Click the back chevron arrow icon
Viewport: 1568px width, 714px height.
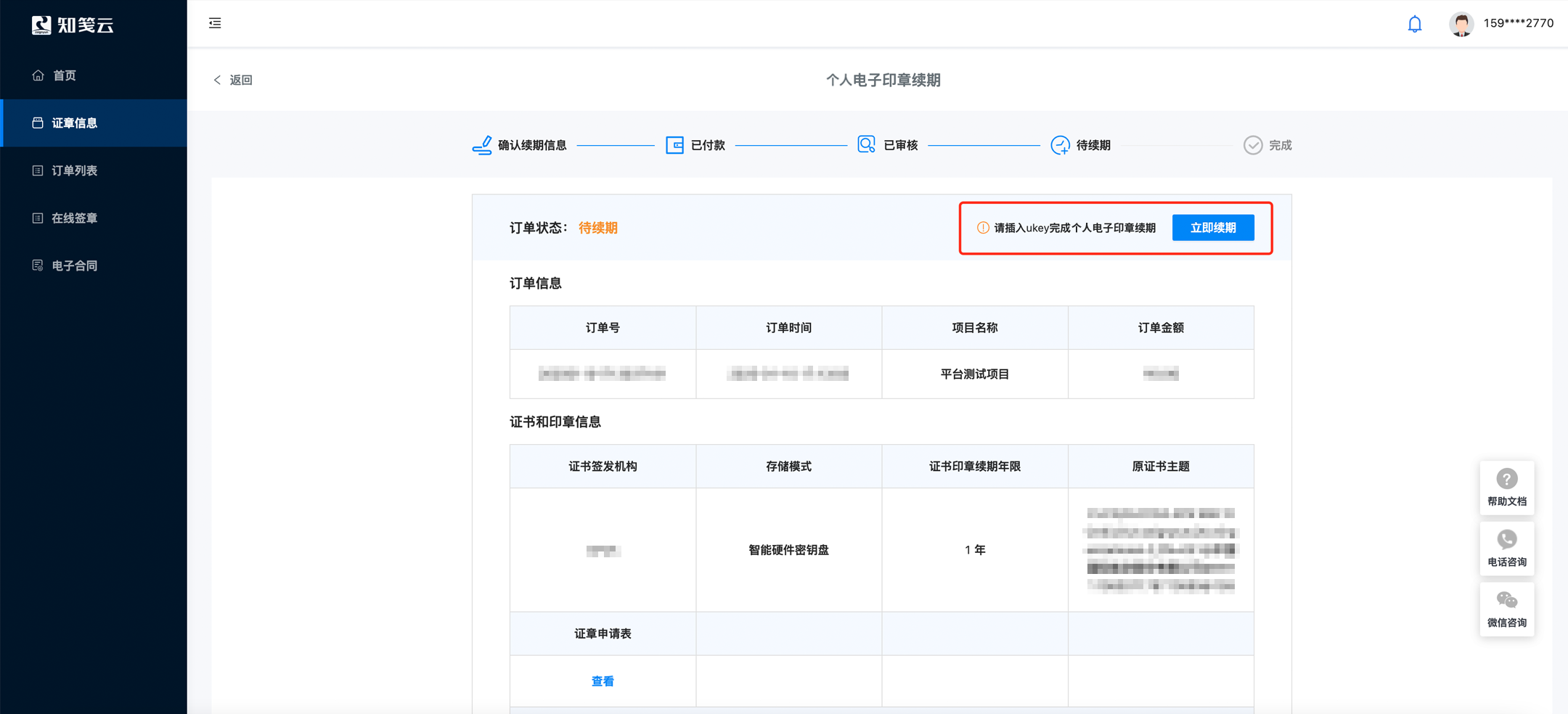[217, 80]
